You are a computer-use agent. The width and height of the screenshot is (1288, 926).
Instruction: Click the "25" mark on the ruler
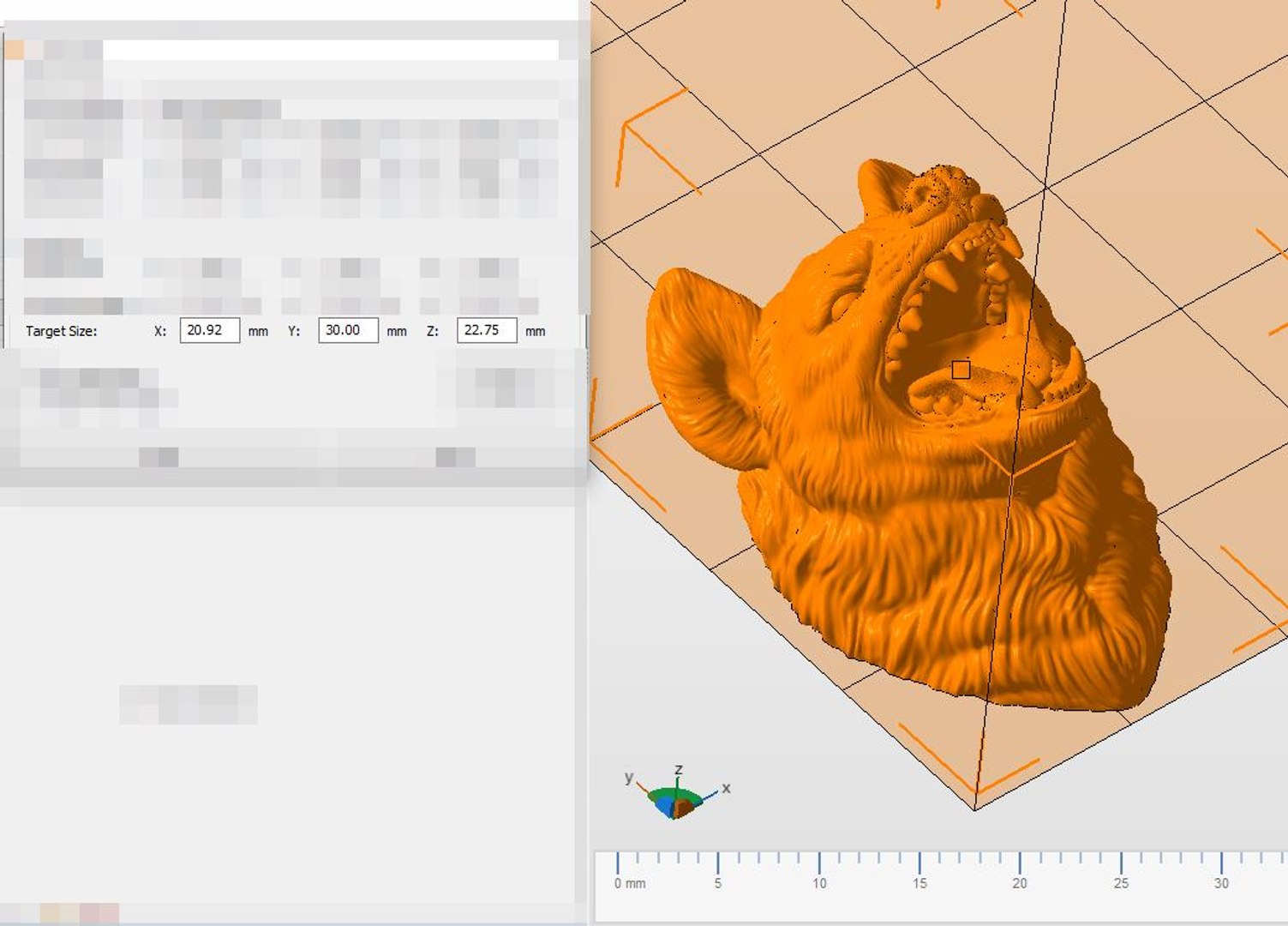pos(1121,883)
